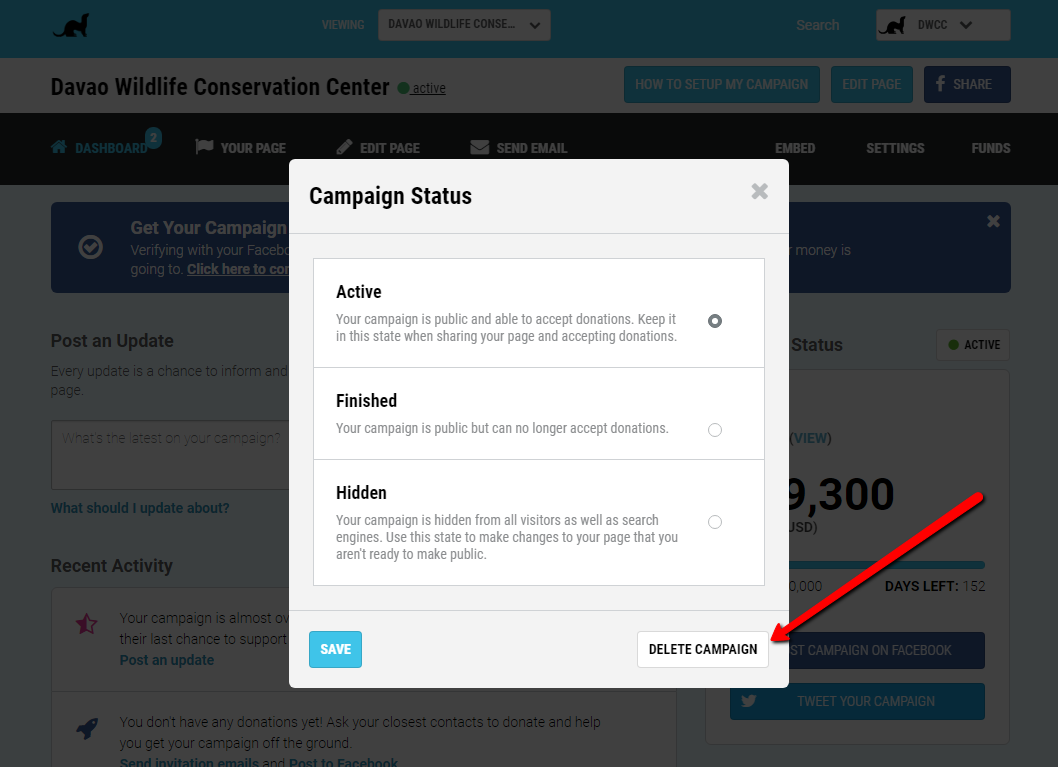Viewport: 1058px width, 767px height.
Task: Open the Viewing campaign dropdown
Action: pos(464,25)
